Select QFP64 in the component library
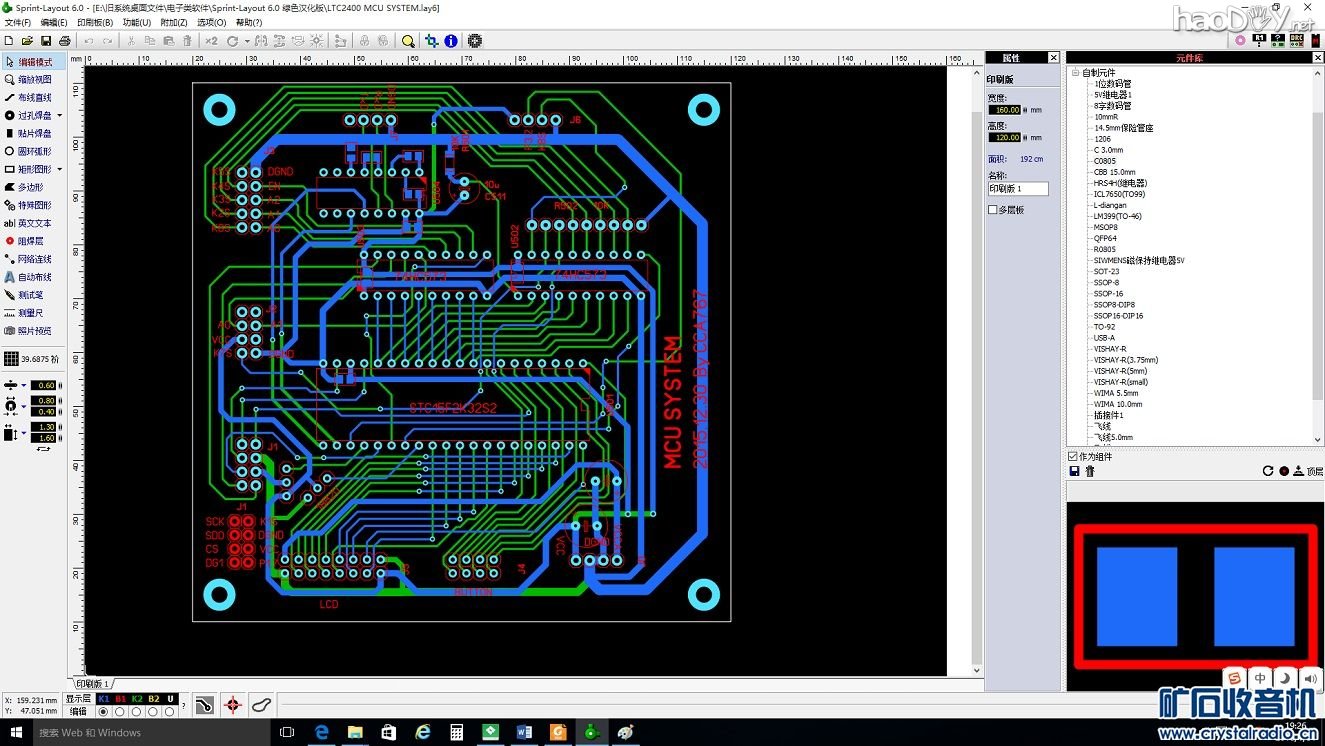1325x746 pixels. [1105, 238]
